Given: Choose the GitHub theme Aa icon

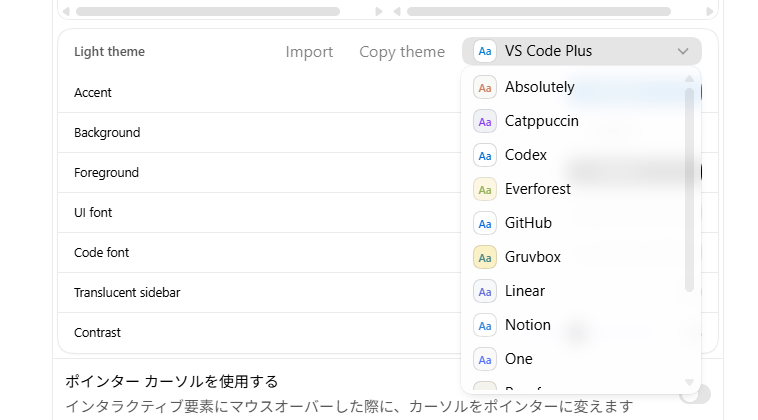Looking at the screenshot, I should click(x=485, y=223).
